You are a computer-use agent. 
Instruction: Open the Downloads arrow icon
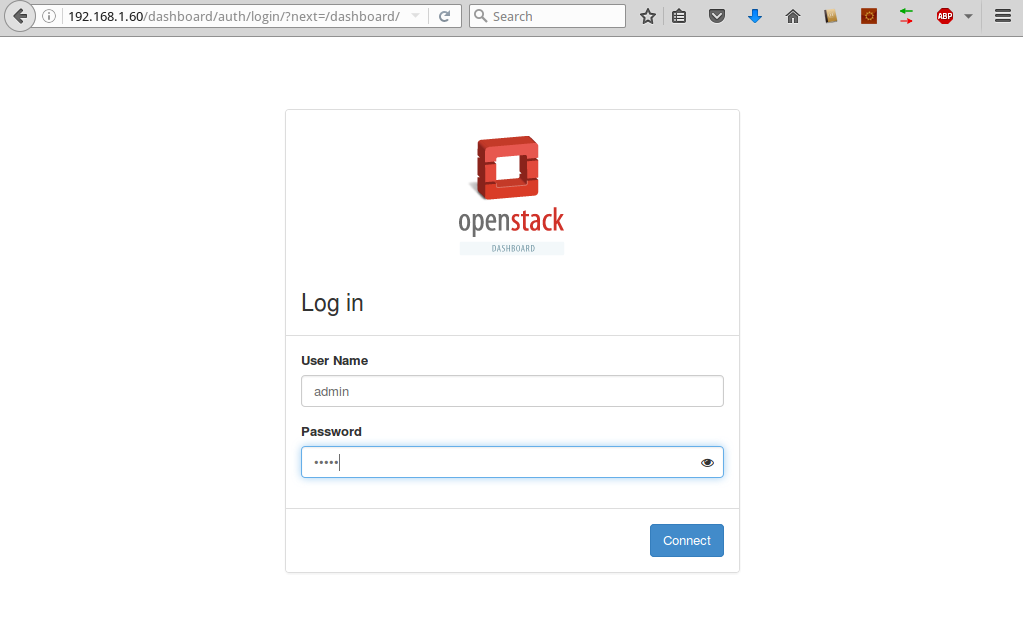[755, 16]
